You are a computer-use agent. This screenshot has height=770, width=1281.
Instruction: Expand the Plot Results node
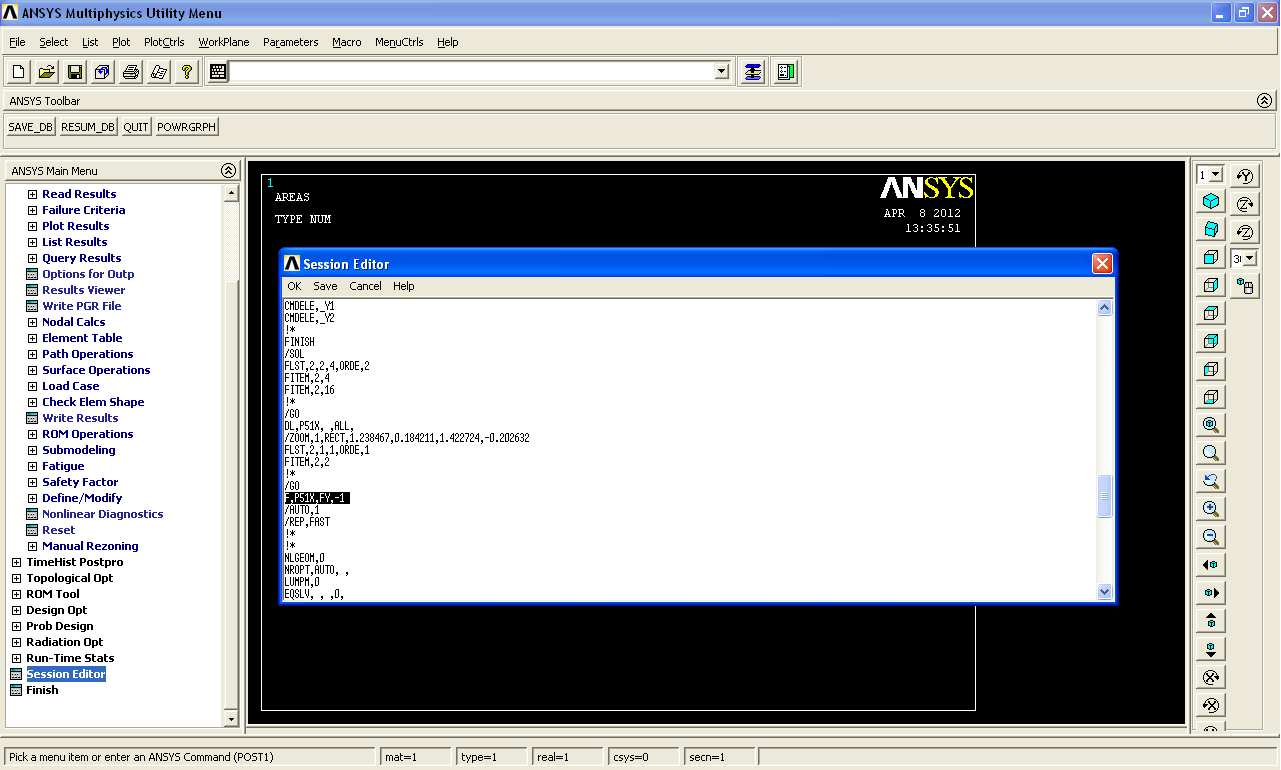click(32, 226)
